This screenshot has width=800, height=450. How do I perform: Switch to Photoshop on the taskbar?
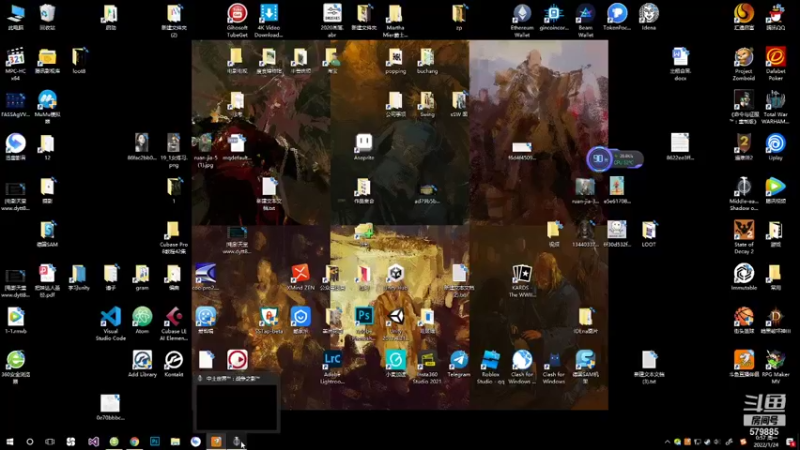pos(155,442)
